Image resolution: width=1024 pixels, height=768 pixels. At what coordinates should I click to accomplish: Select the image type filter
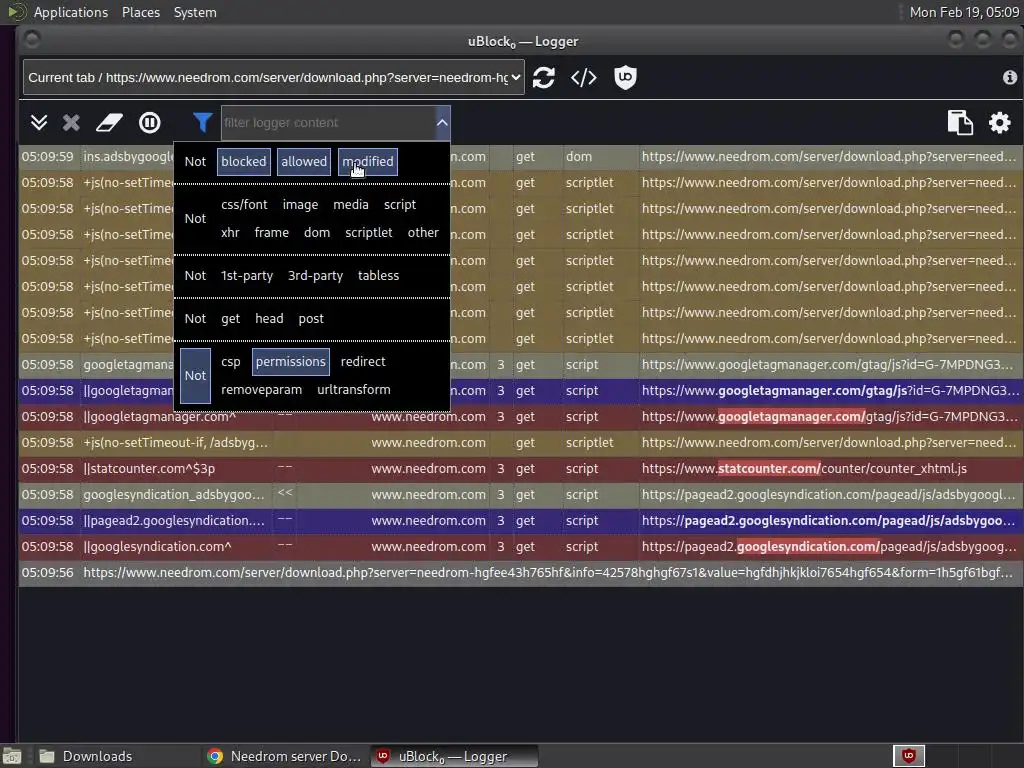(x=300, y=204)
